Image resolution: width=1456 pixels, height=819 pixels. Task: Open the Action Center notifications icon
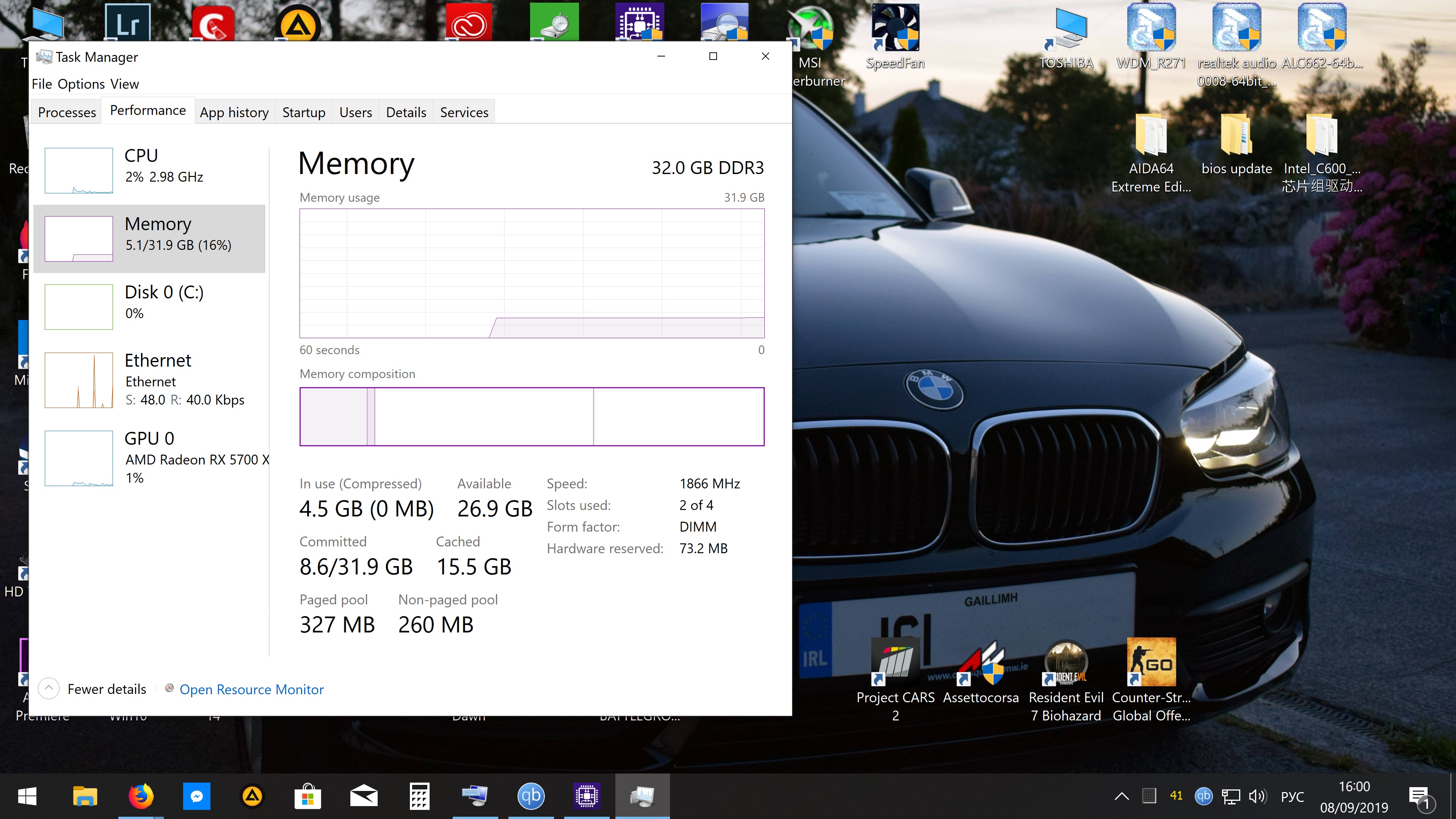pyautogui.click(x=1420, y=797)
